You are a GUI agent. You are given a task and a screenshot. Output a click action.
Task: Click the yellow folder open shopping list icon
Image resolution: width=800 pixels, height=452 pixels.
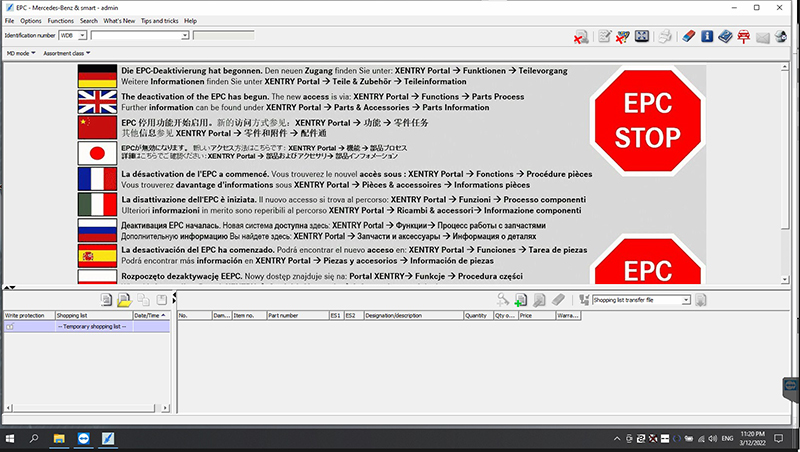124,300
